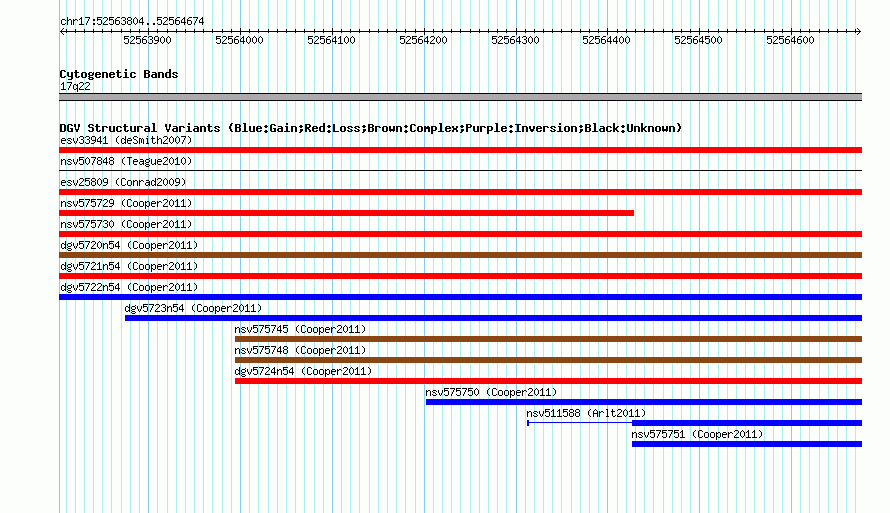This screenshot has height=513, width=890.
Task: Select the blue dgv5723n54 gain bar
Action: coord(493,318)
